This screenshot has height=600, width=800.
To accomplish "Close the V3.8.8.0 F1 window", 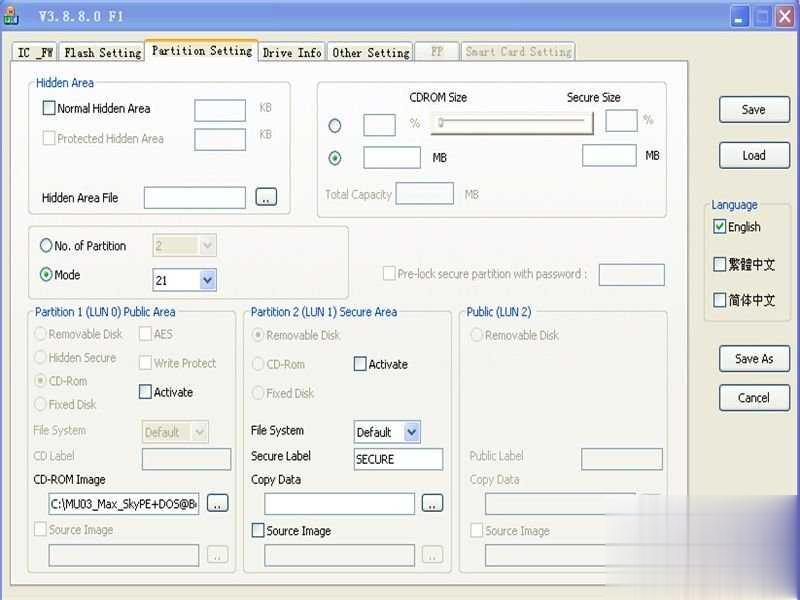I will coord(785,16).
